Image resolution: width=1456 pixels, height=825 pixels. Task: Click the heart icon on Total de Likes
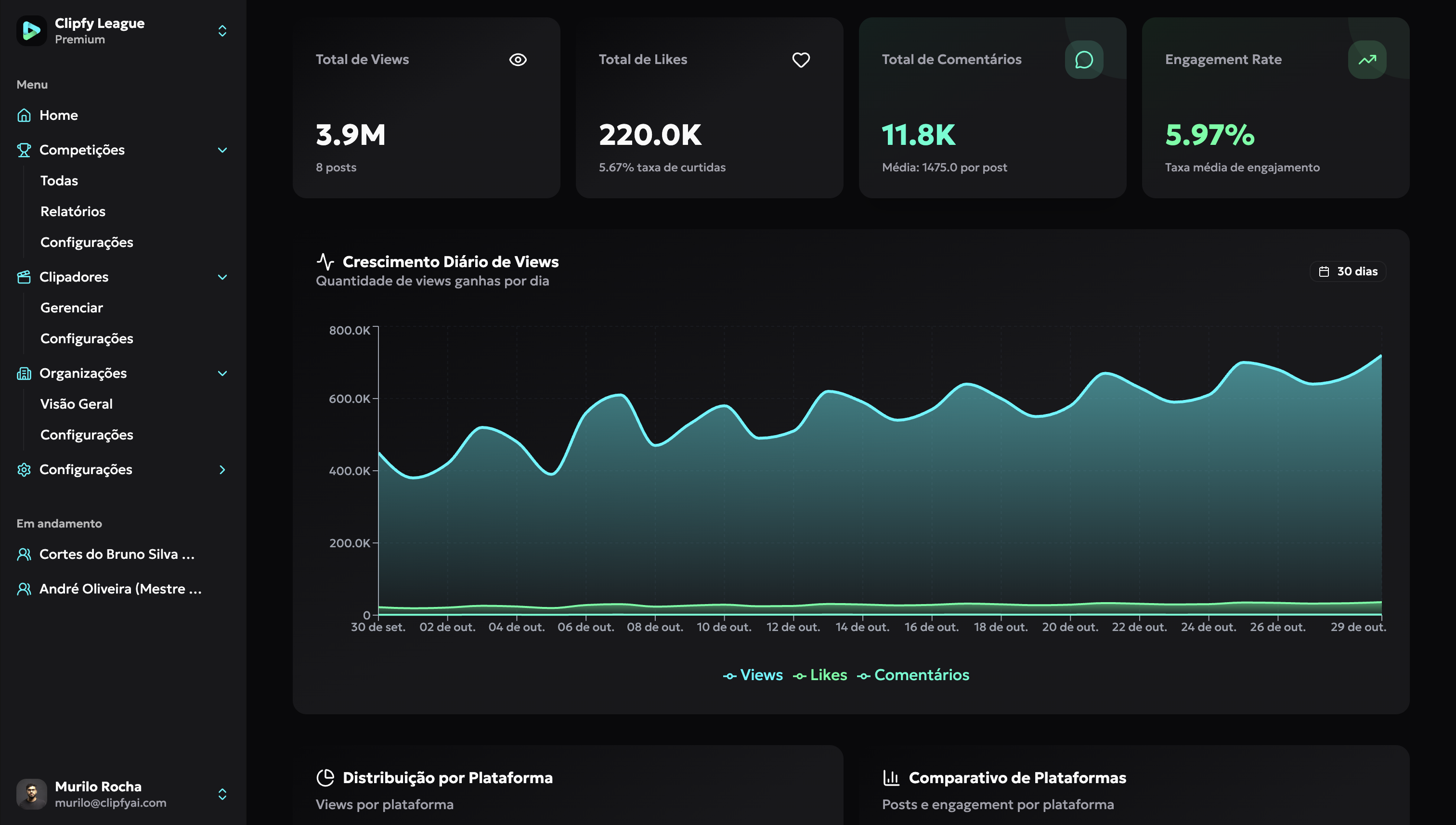tap(800, 60)
